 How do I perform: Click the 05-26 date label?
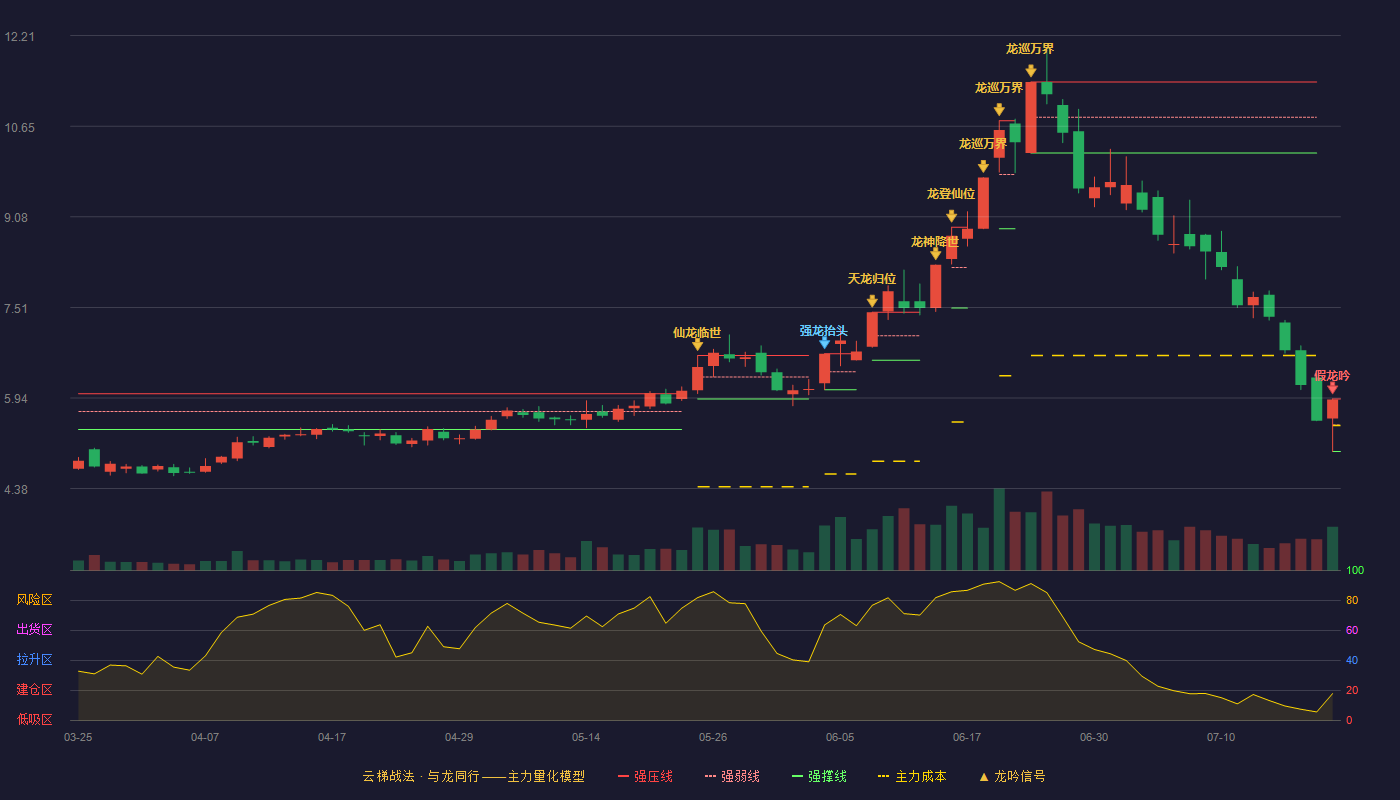[x=713, y=737]
